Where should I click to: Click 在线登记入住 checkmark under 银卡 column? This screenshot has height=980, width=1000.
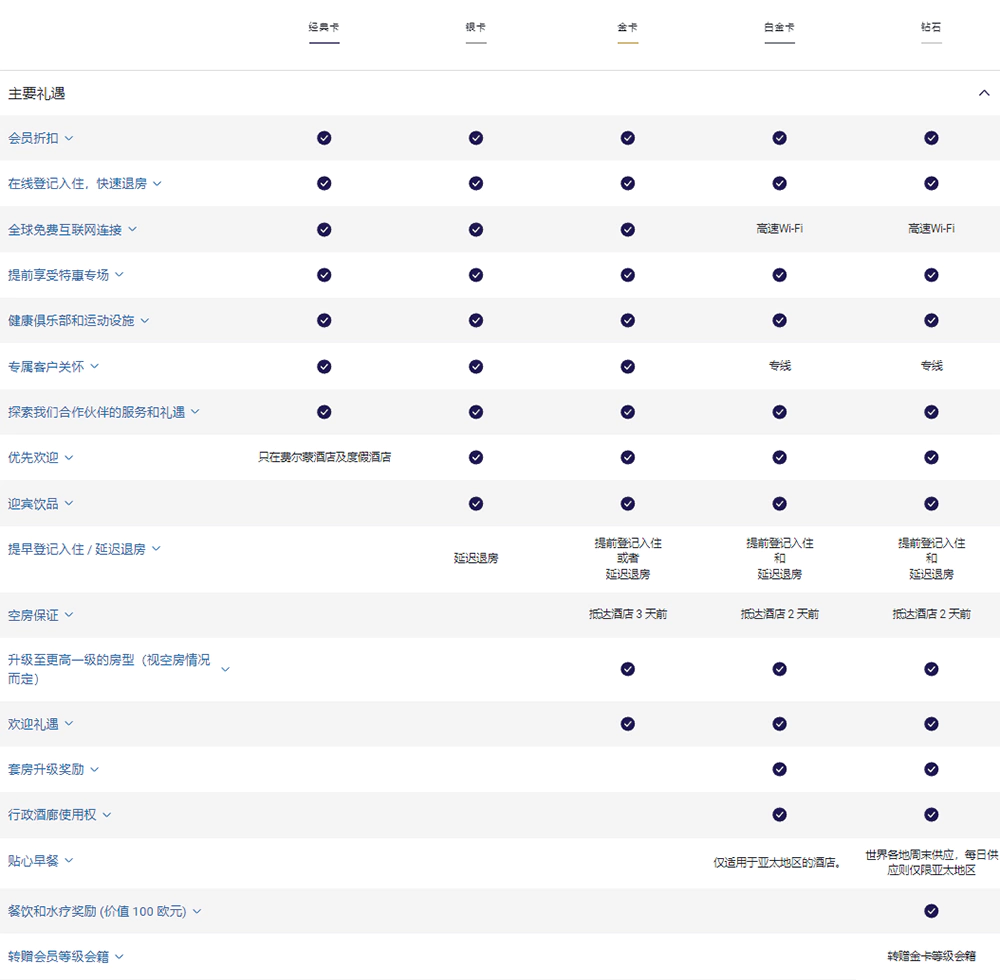tap(476, 184)
